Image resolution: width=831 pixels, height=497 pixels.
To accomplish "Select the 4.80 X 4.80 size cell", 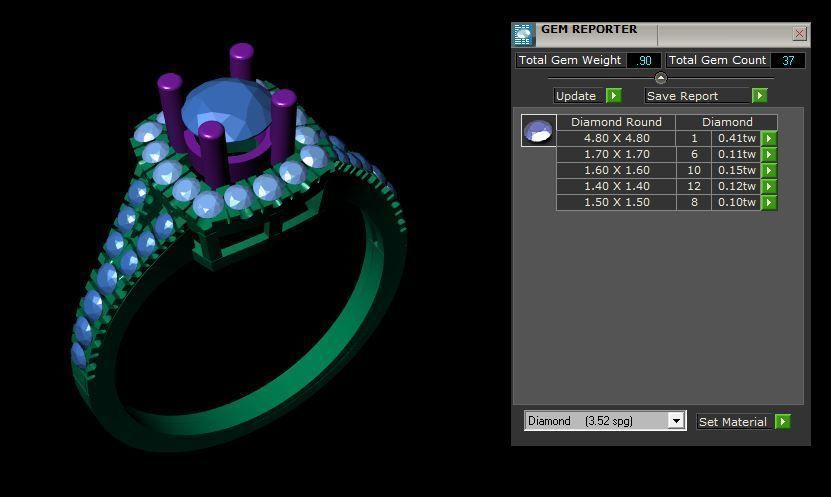I will (x=616, y=138).
